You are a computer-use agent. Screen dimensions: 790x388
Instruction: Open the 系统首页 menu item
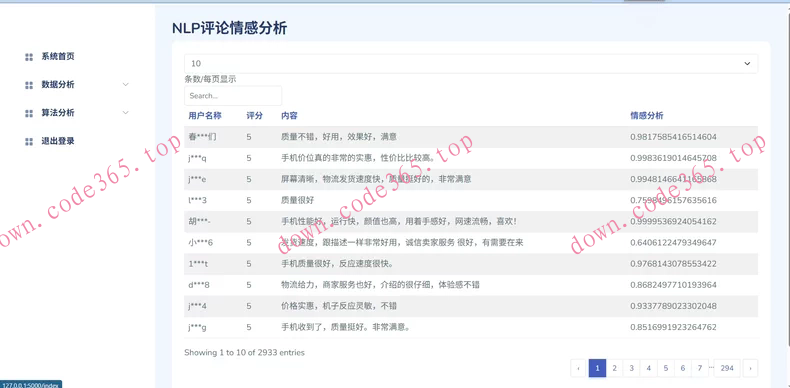click(x=58, y=56)
